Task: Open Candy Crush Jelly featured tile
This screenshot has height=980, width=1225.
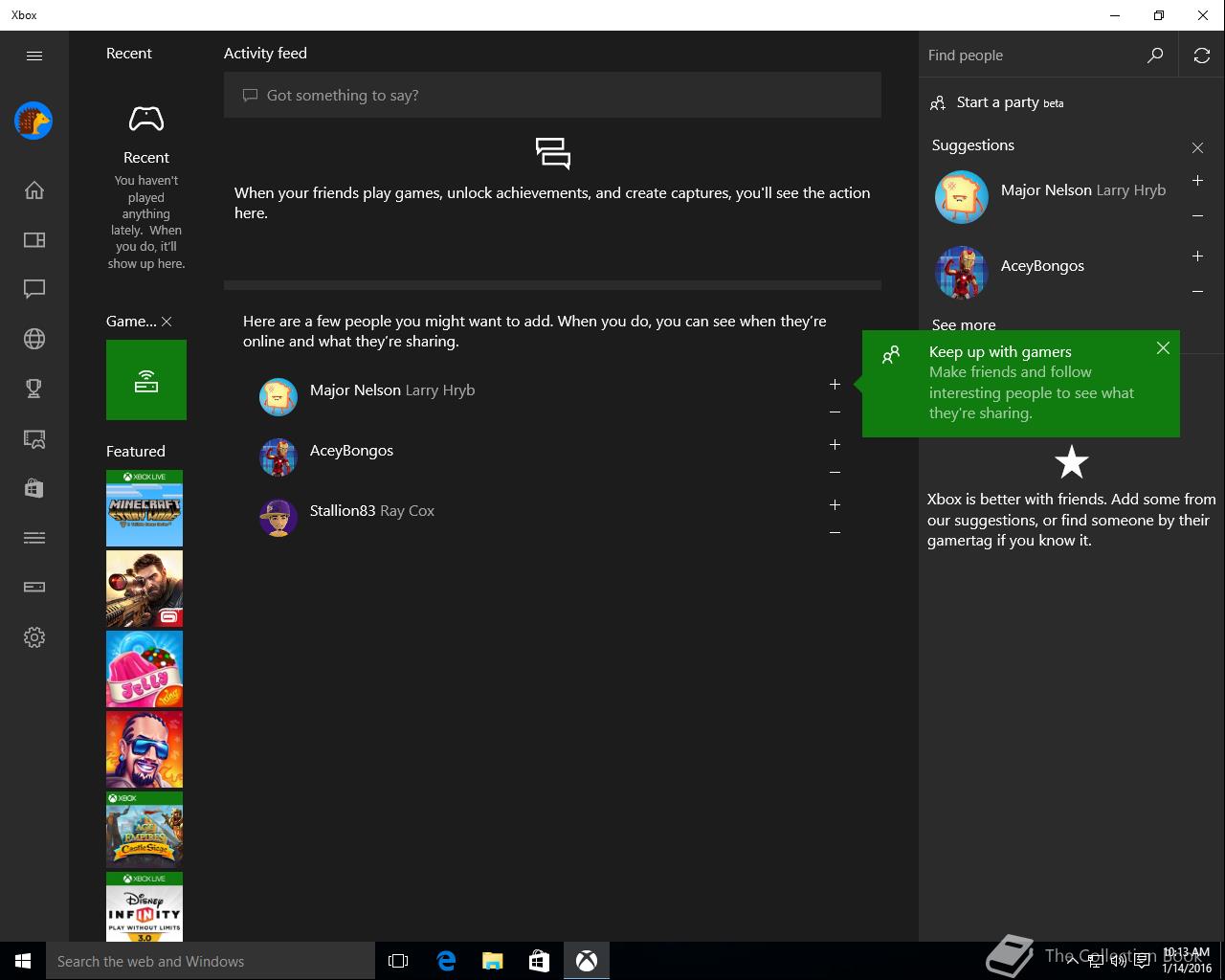Action: point(145,669)
